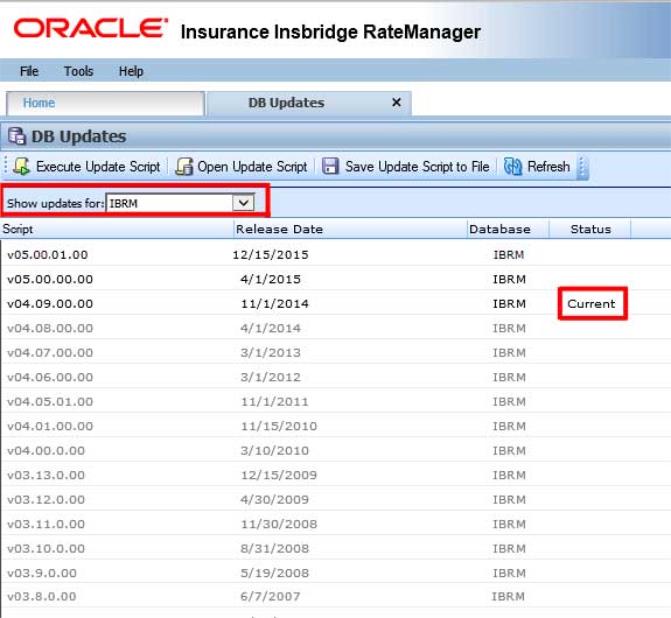Screen dimensions: 671x618
Task: Click the toolbar overflow grip
Action: point(582,167)
